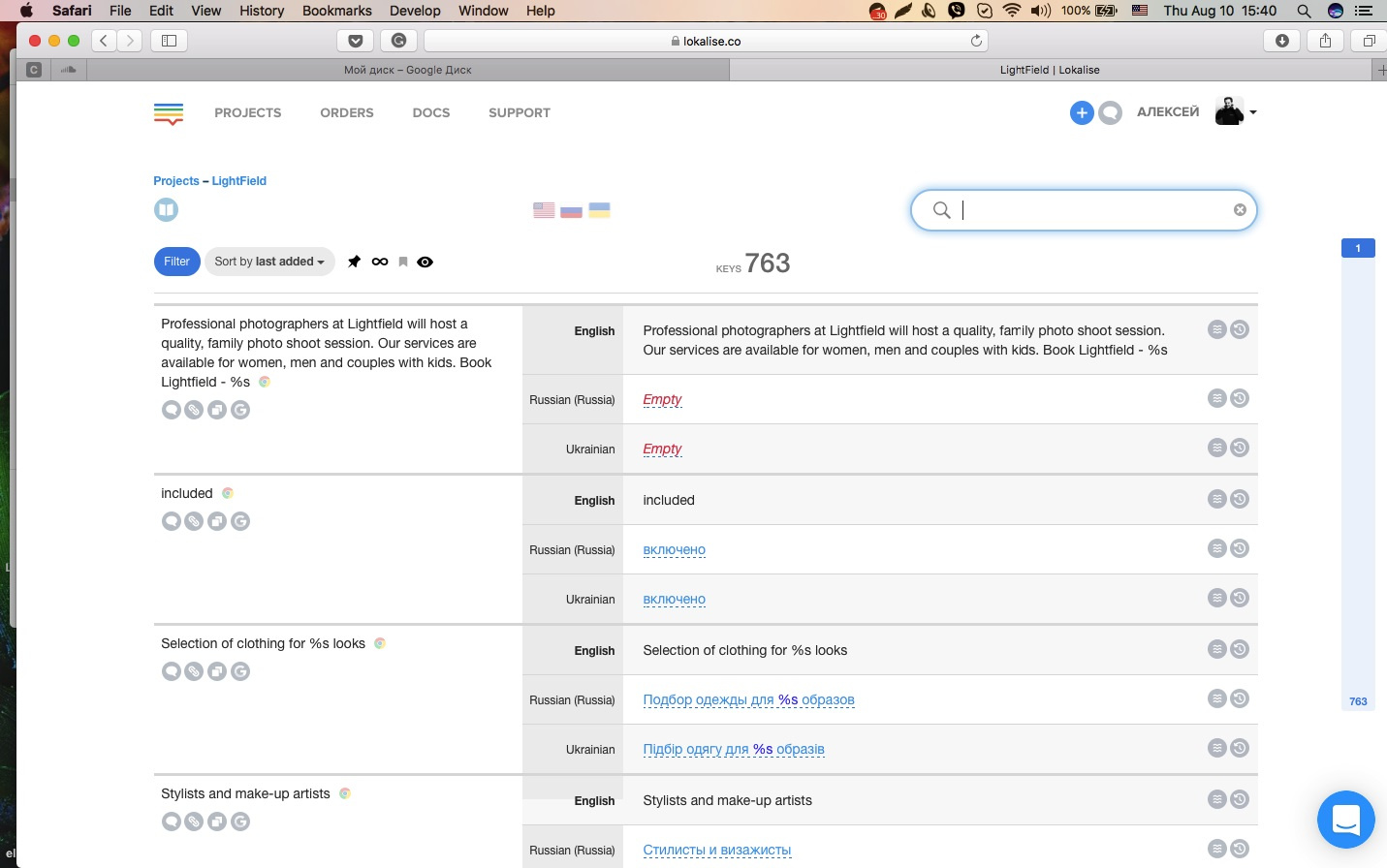Click Google icon under 'Selection of clothing' key
The height and width of the screenshot is (868, 1387).
pos(240,671)
